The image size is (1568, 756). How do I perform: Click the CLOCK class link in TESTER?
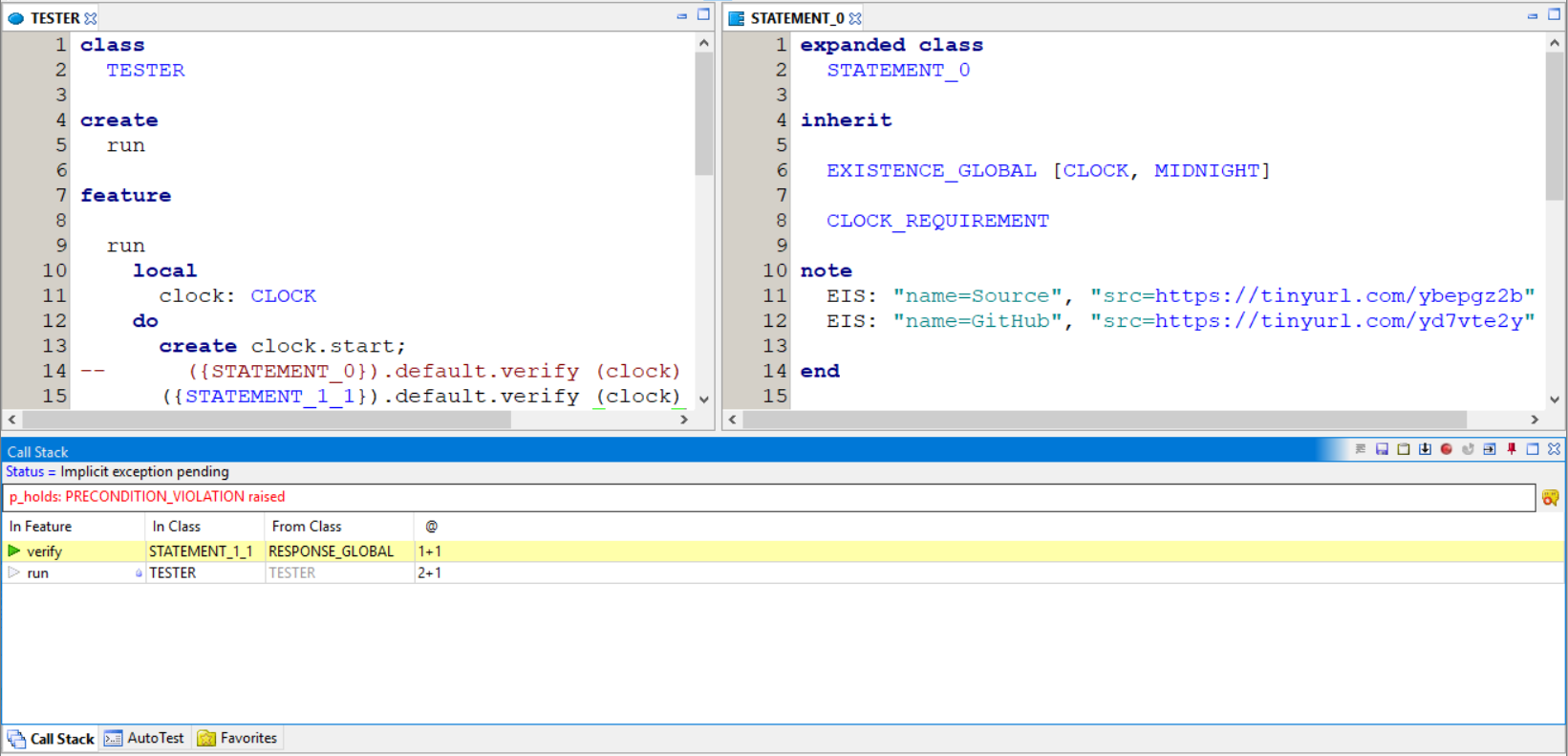[284, 295]
